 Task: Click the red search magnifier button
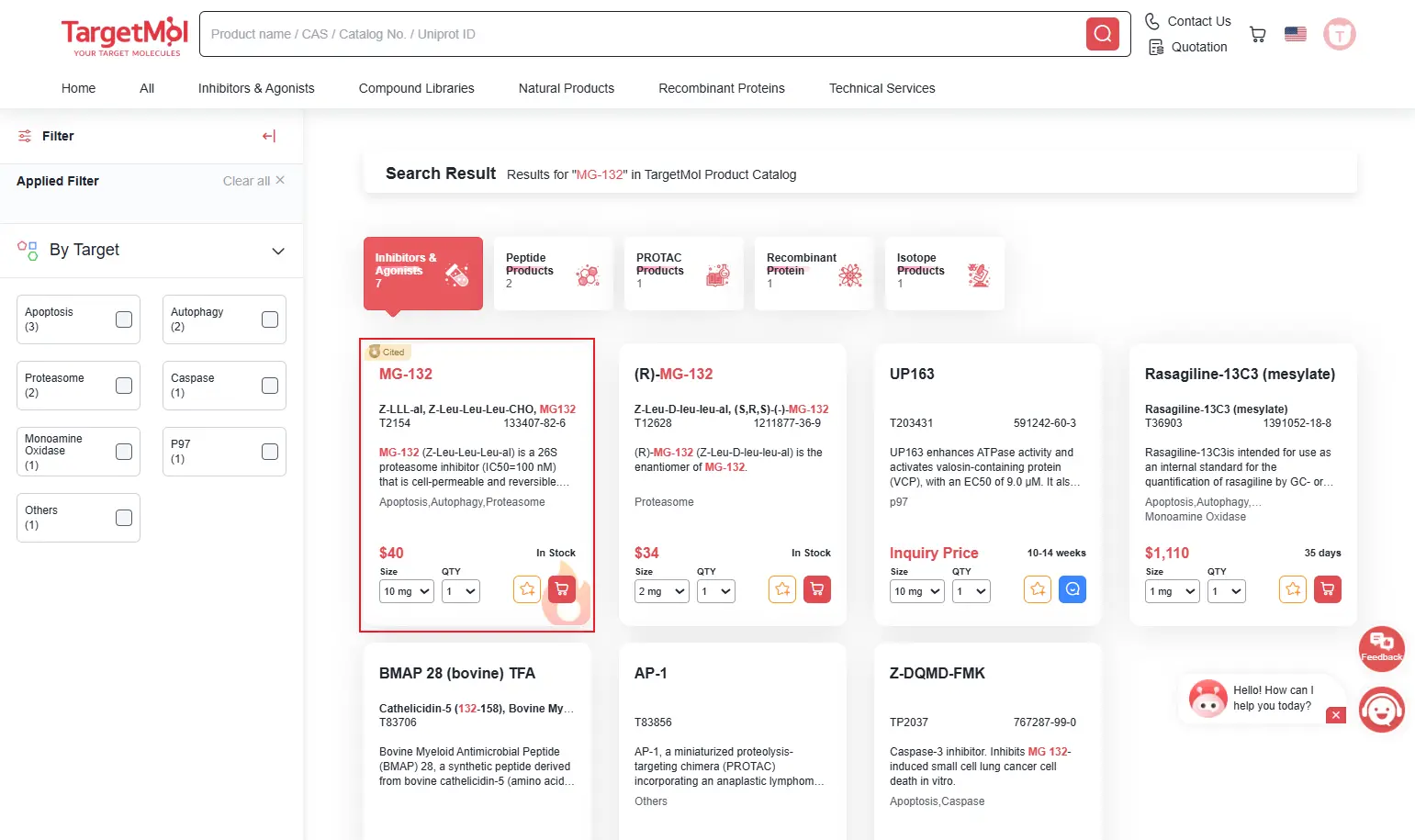1102,34
